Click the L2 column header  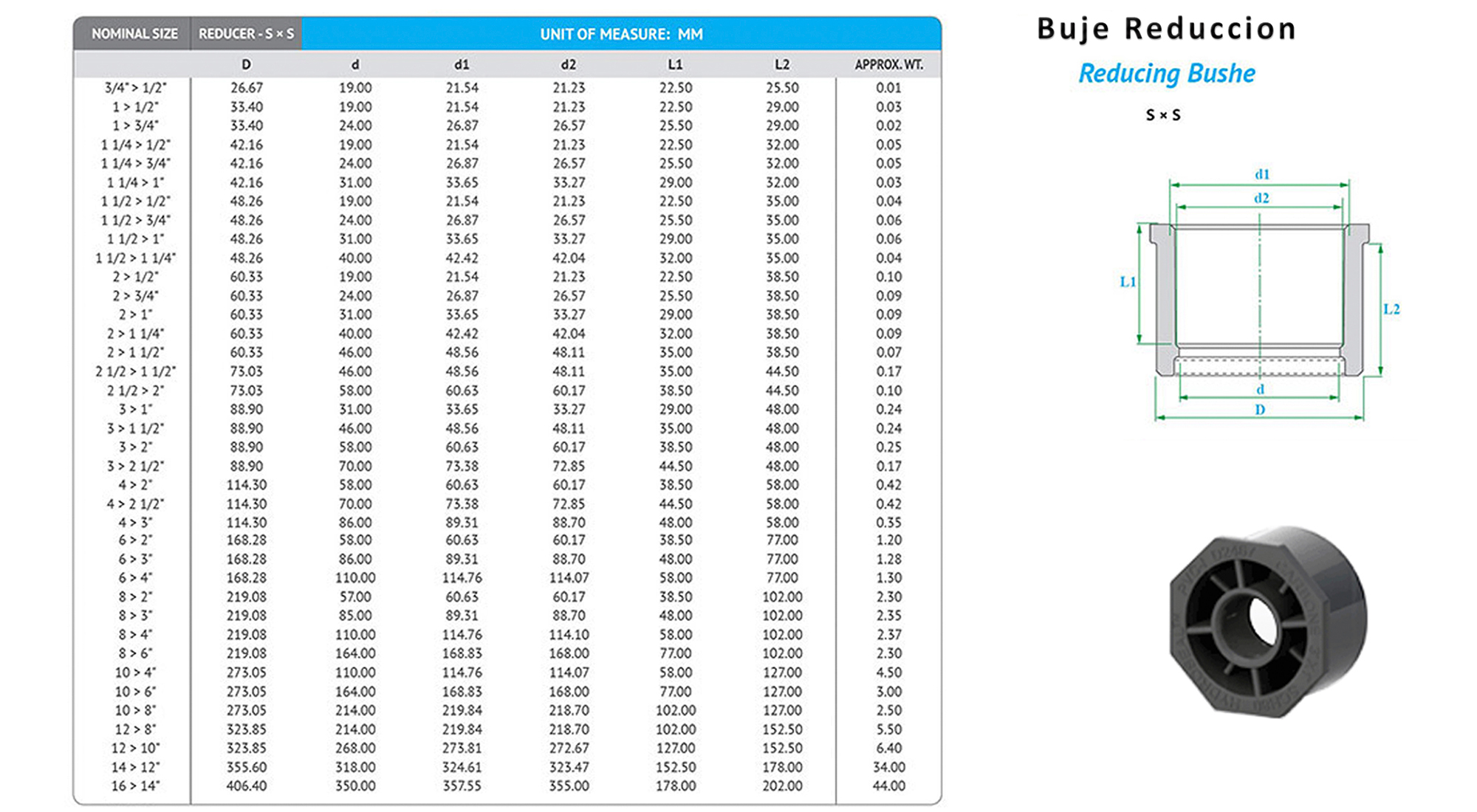tap(782, 65)
